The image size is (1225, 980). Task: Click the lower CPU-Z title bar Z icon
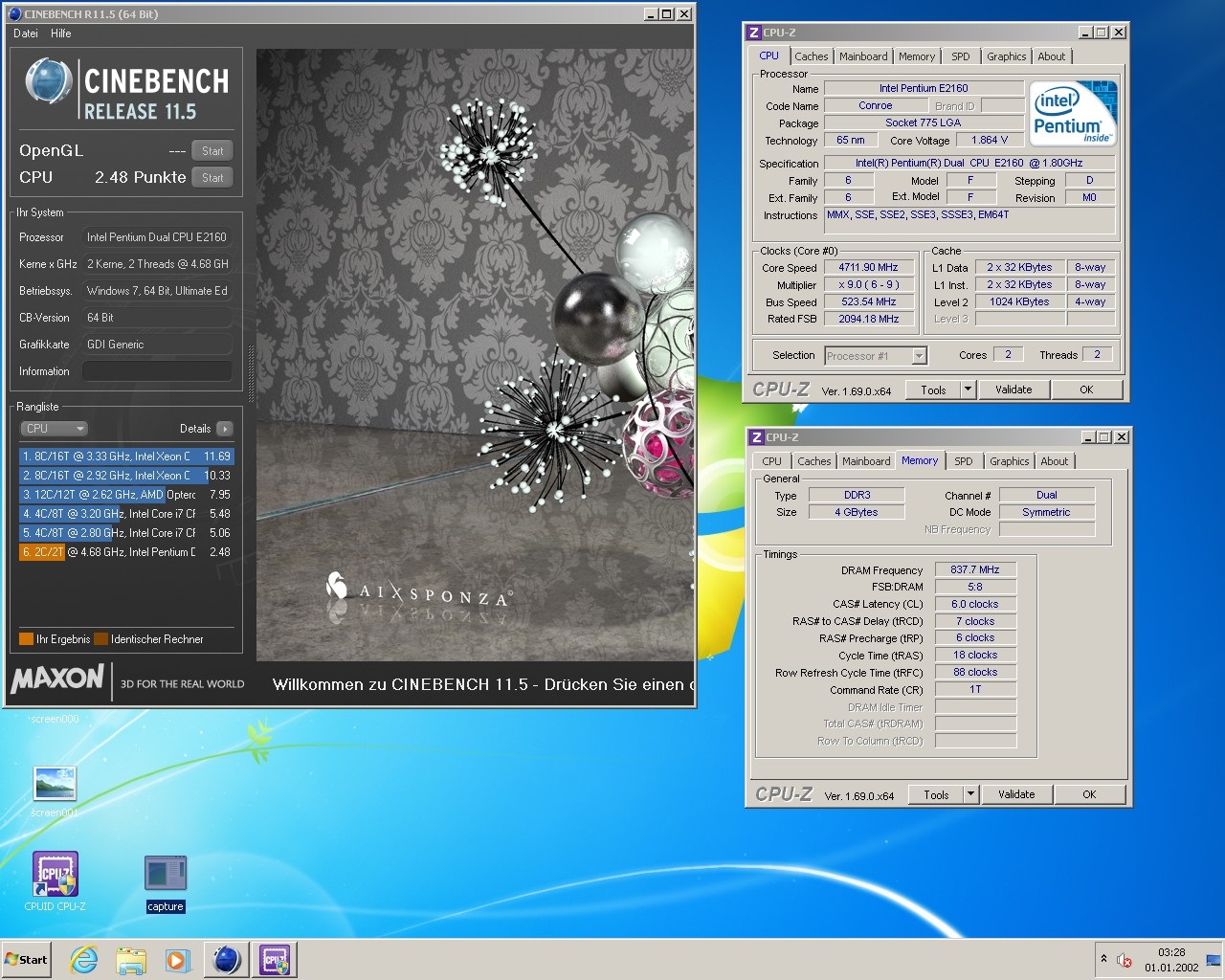tap(757, 437)
